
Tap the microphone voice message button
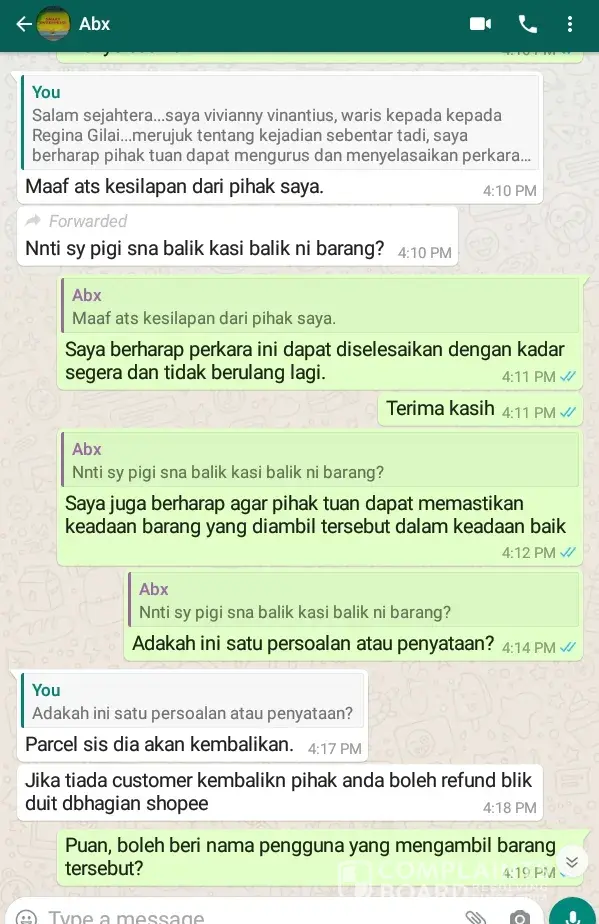point(571,912)
